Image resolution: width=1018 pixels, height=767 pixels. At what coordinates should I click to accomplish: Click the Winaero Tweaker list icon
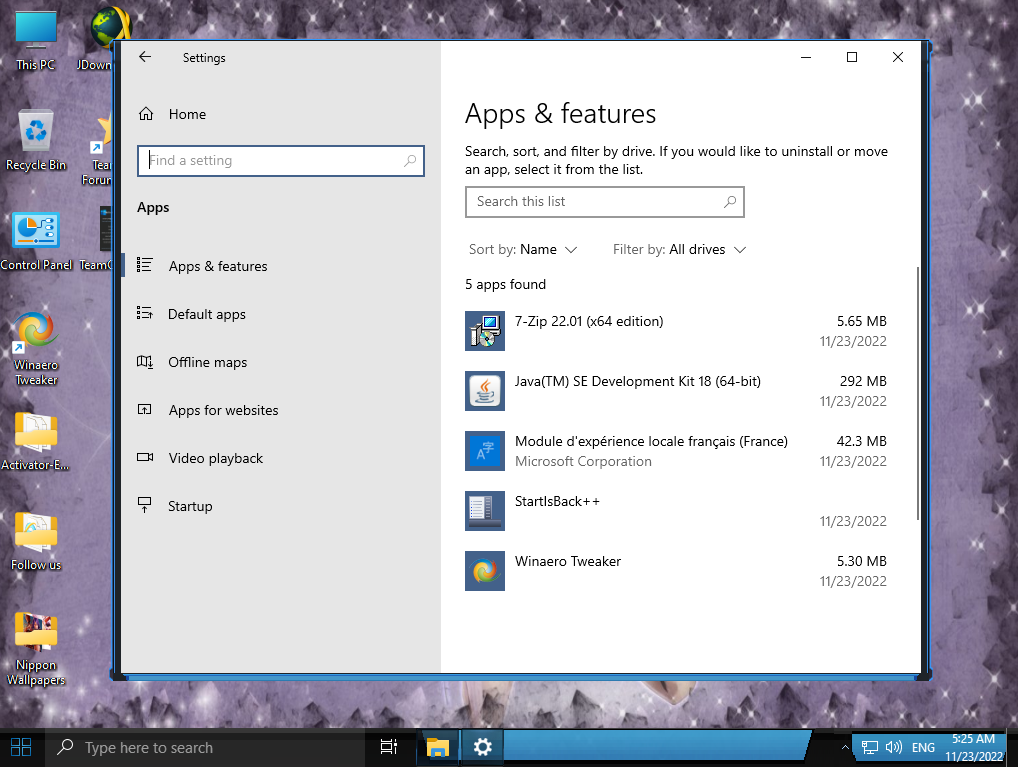click(x=485, y=571)
